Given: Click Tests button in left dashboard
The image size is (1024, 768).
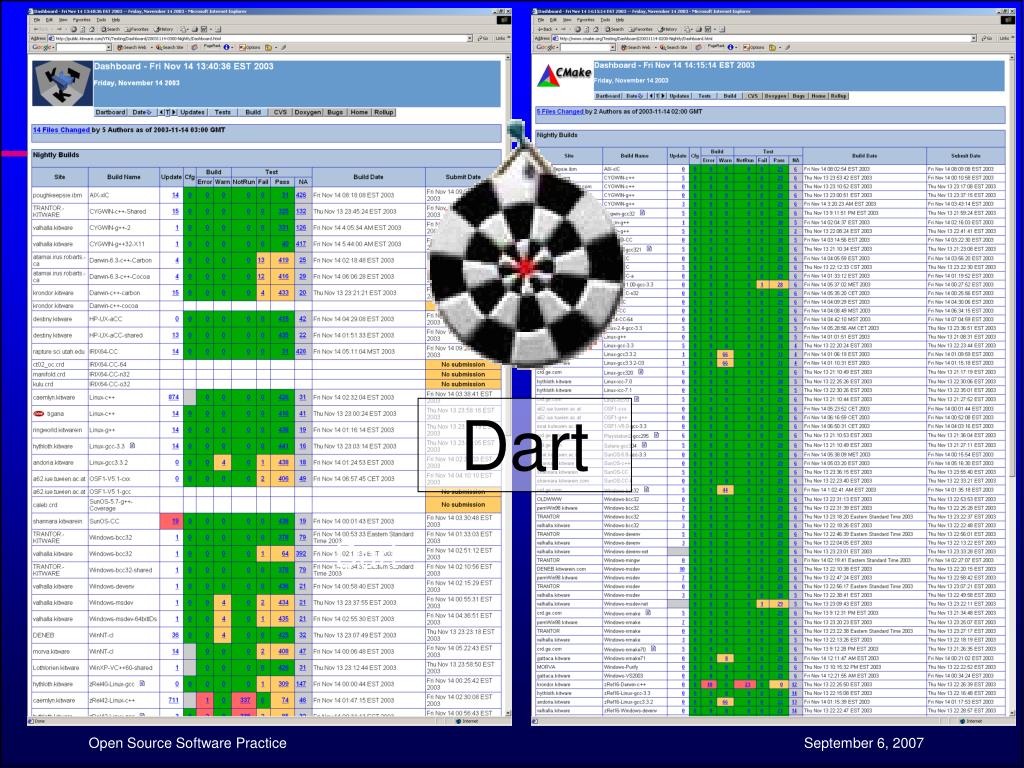Looking at the screenshot, I should click(x=222, y=112).
